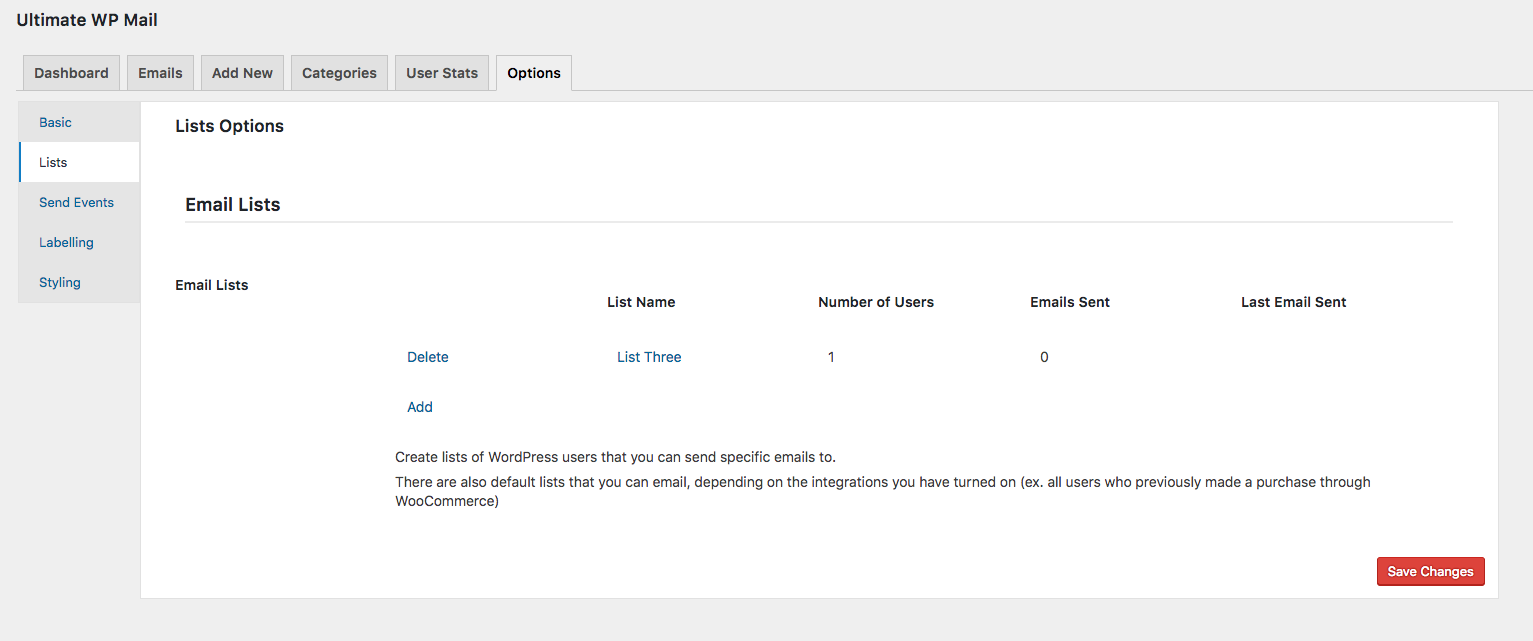This screenshot has width=1533, height=641.
Task: Open the Dashboard tab
Action: click(x=71, y=73)
